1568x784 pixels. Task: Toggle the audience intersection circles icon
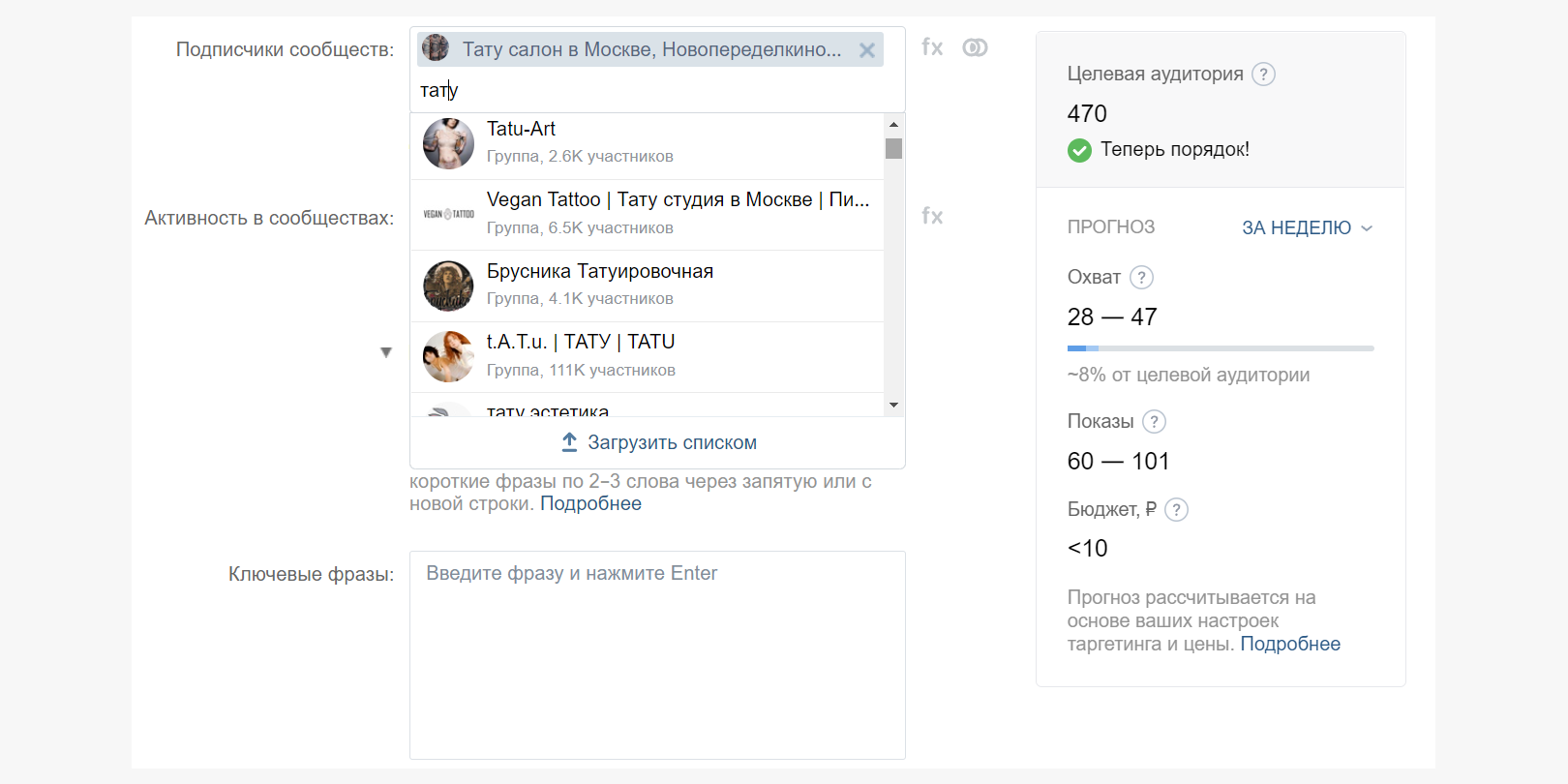coord(975,47)
